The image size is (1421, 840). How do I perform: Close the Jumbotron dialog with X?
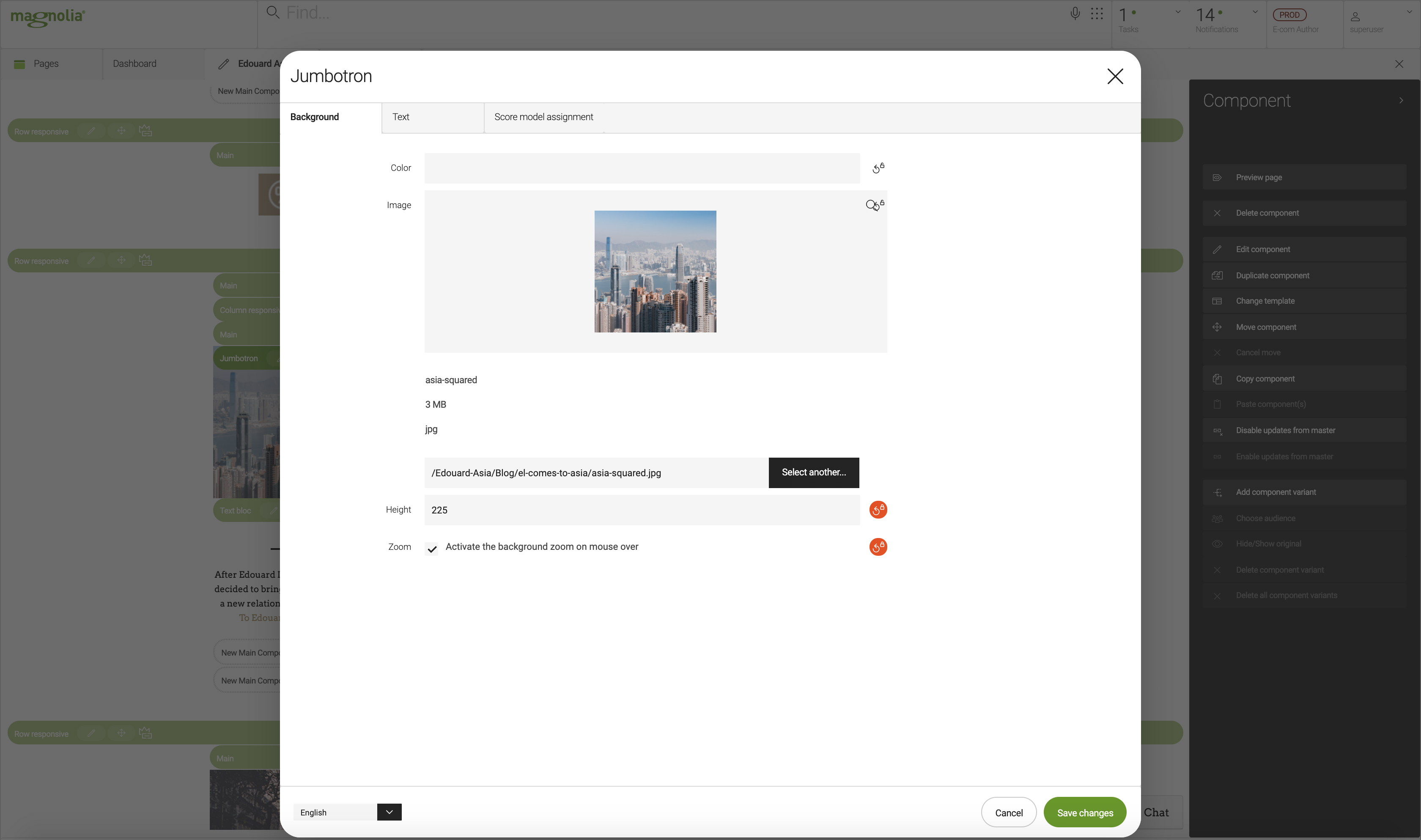(x=1115, y=77)
